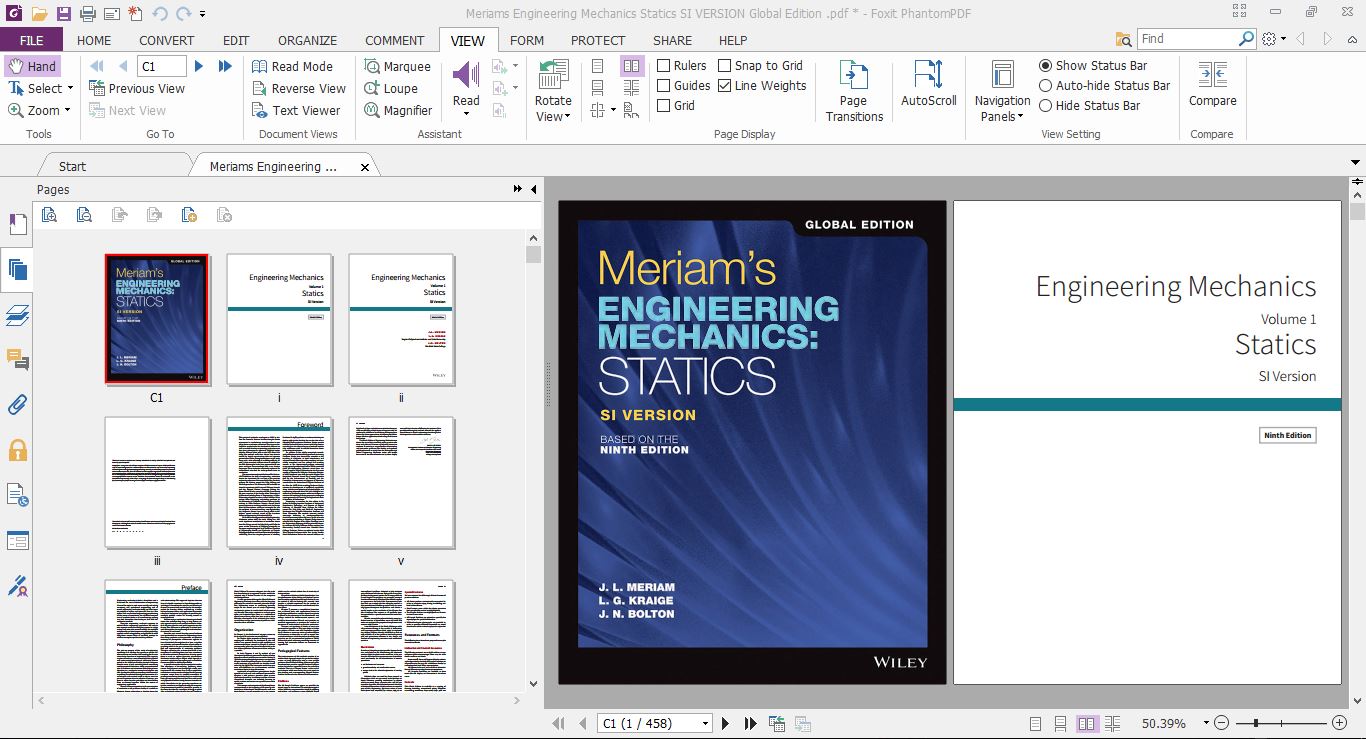Switch to the PROTECT ribbon tab
Viewport: 1366px width, 739px height.
tap(598, 40)
